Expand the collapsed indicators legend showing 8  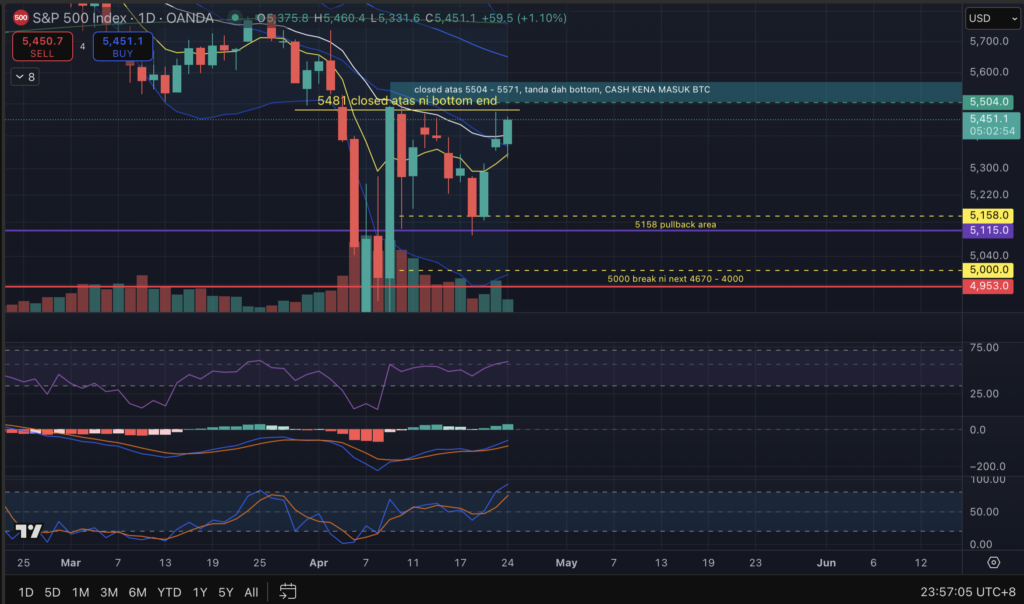pos(25,77)
